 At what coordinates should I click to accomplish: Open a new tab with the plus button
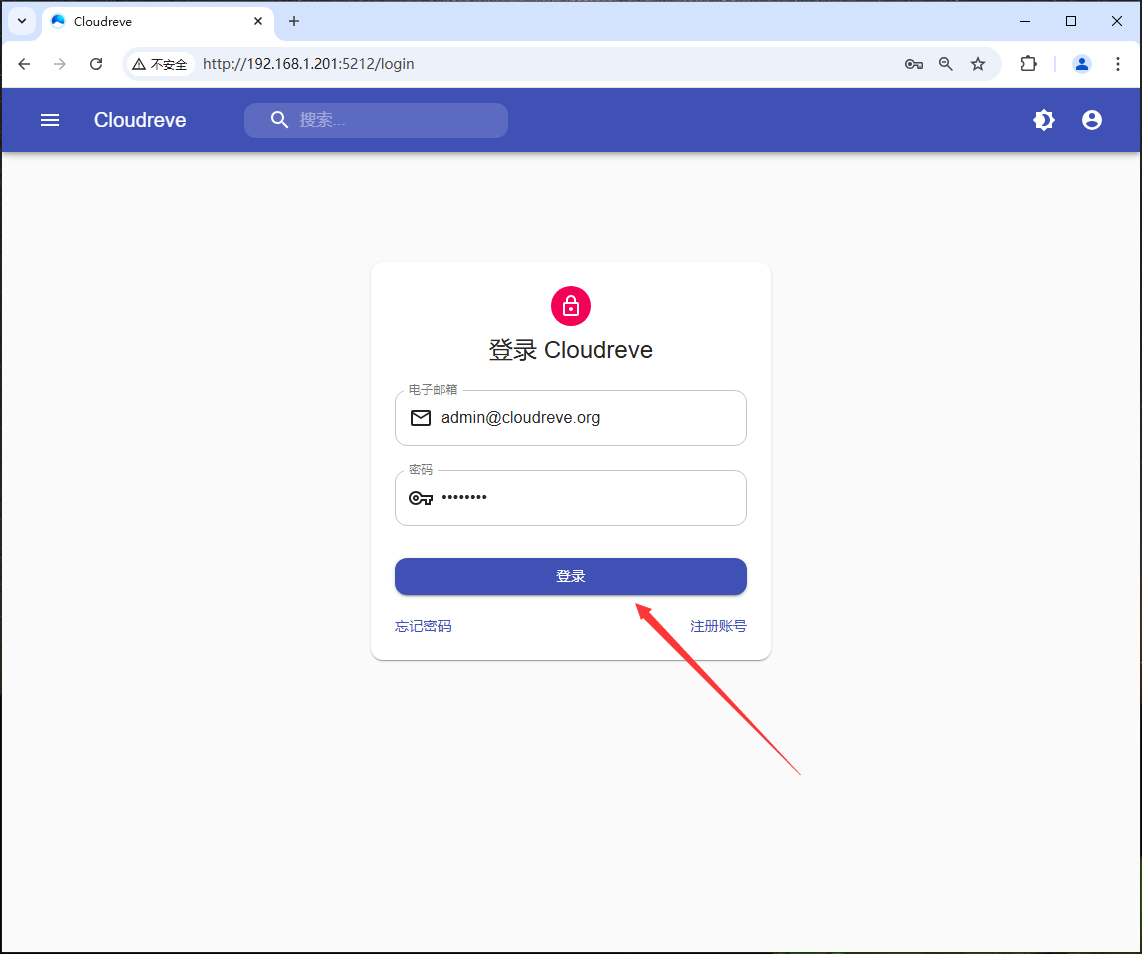(293, 20)
